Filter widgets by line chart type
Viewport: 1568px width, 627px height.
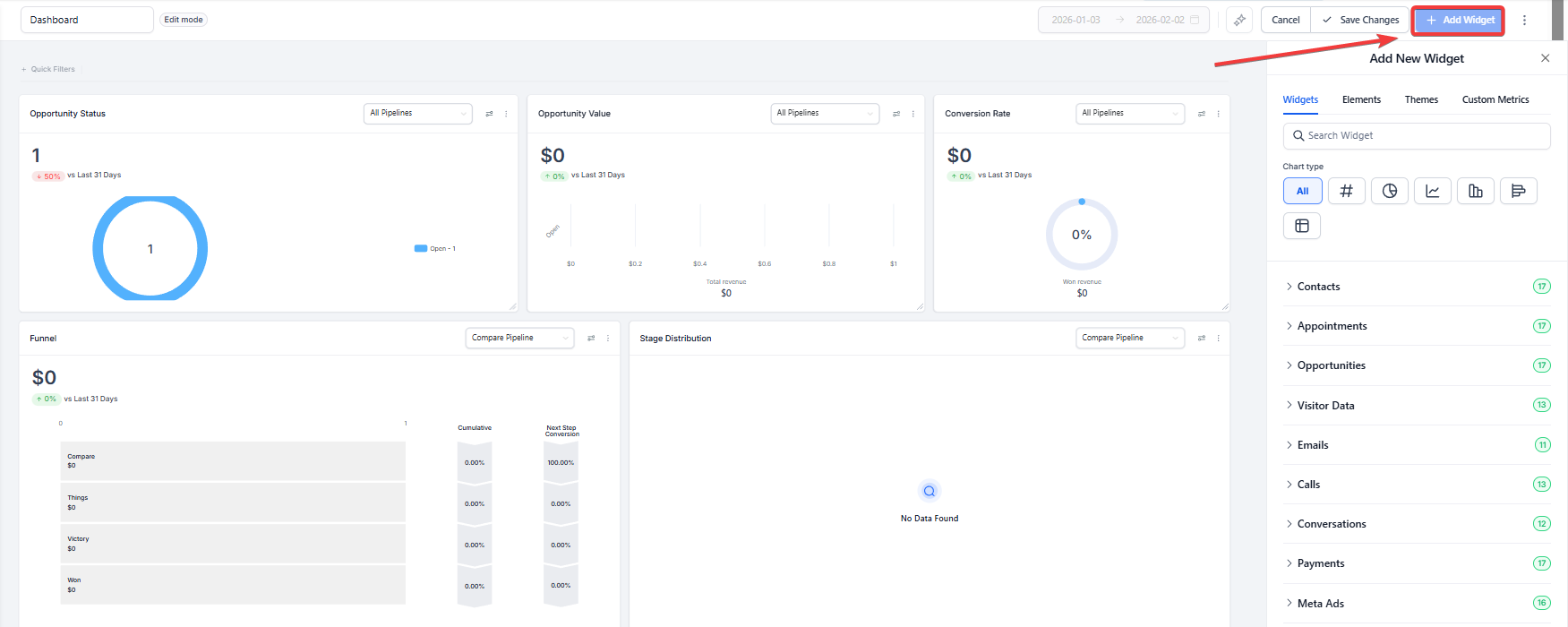click(x=1432, y=191)
